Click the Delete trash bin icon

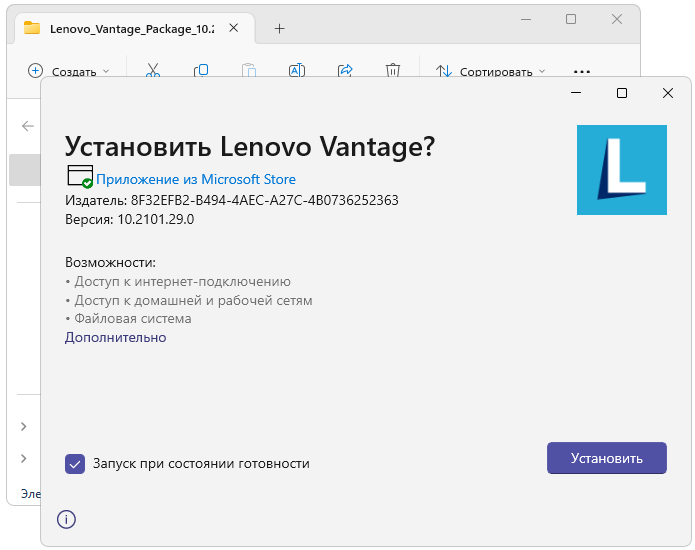click(x=393, y=71)
